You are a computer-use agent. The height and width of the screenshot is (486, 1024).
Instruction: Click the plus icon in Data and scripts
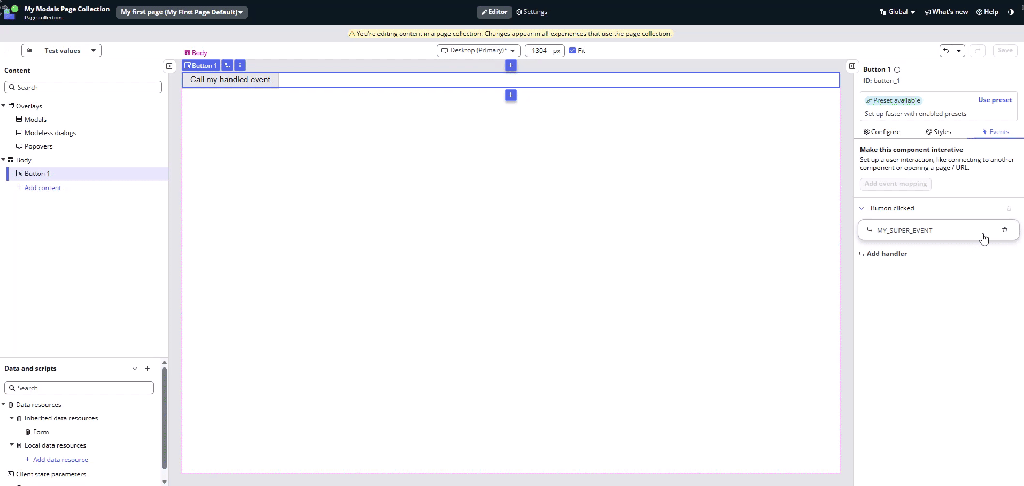tap(148, 369)
